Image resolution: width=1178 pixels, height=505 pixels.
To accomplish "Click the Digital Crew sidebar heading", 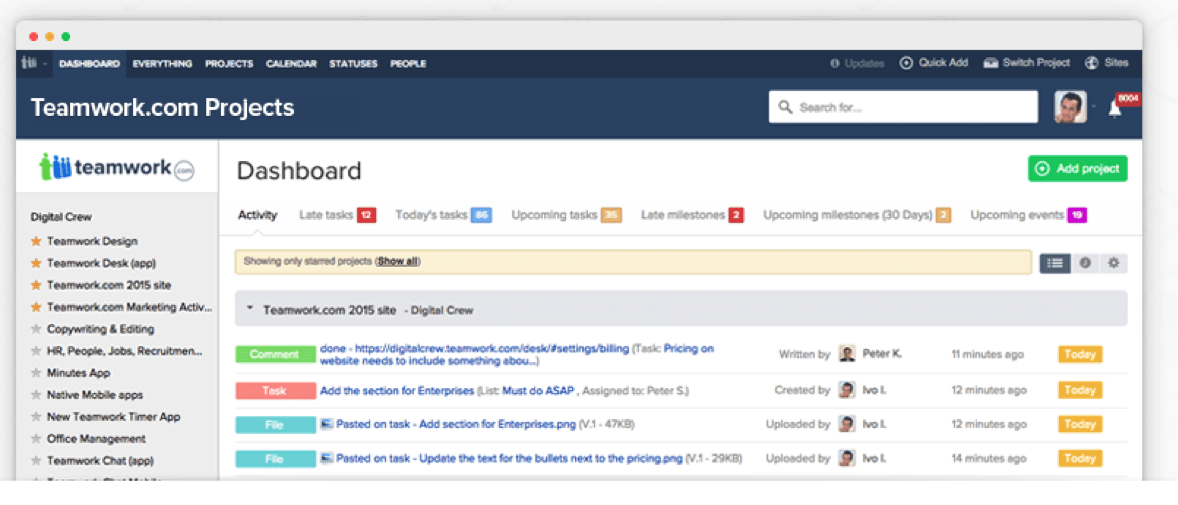I will click(x=61, y=217).
